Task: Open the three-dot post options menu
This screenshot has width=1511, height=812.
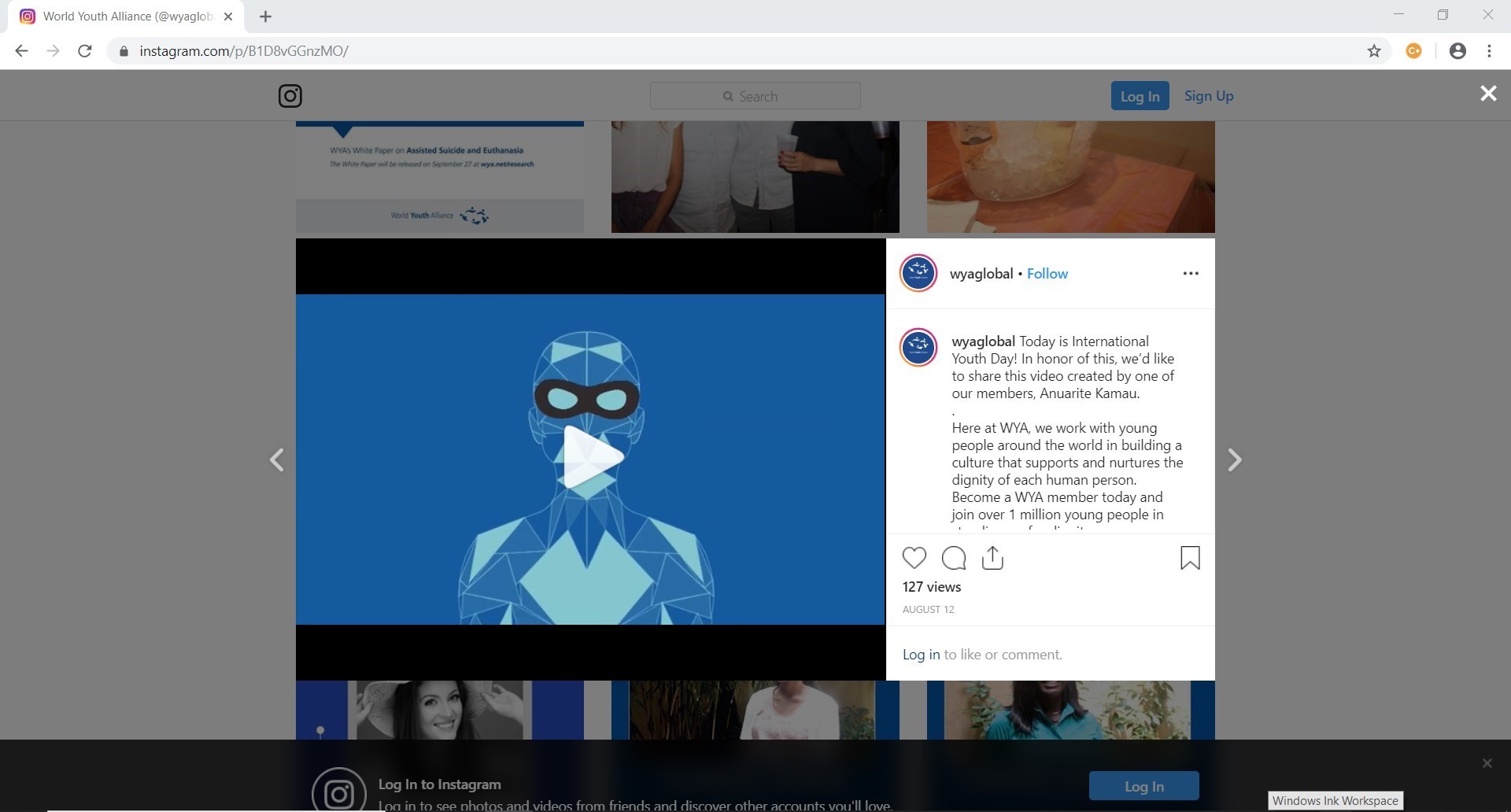Action: coord(1190,274)
